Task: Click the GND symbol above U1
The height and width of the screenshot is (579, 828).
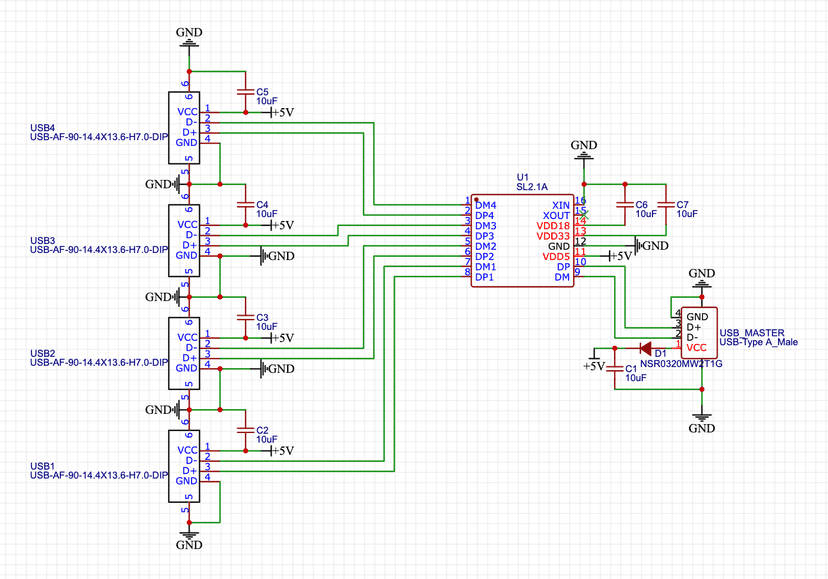Action: click(584, 151)
